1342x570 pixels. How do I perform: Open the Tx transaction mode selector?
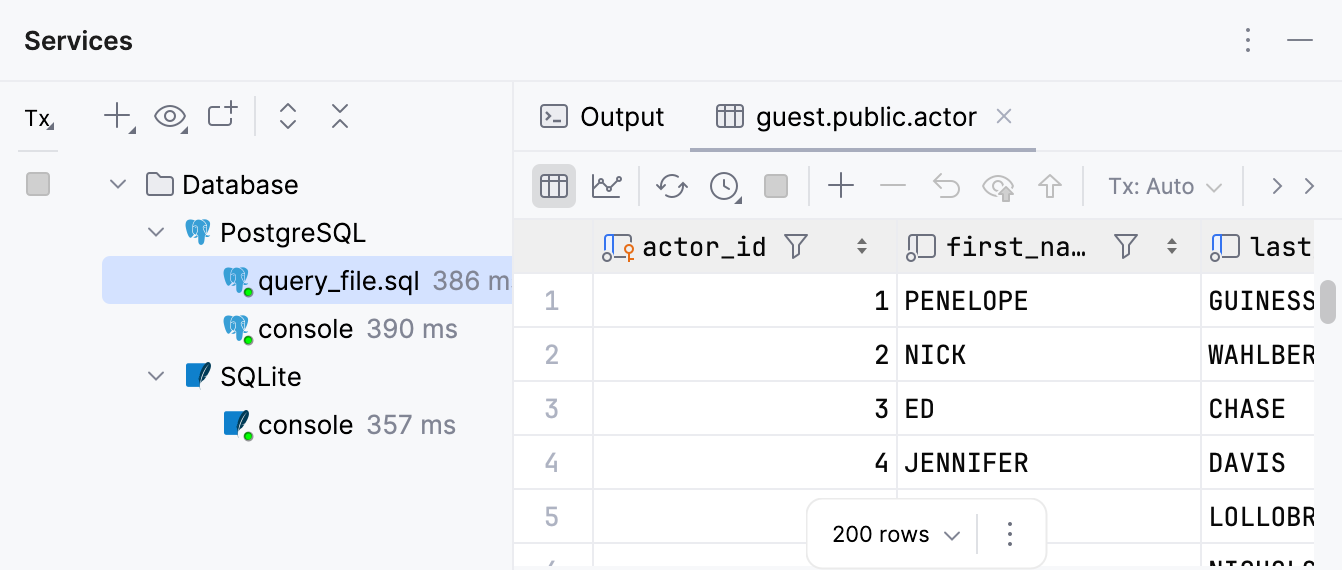point(39,119)
